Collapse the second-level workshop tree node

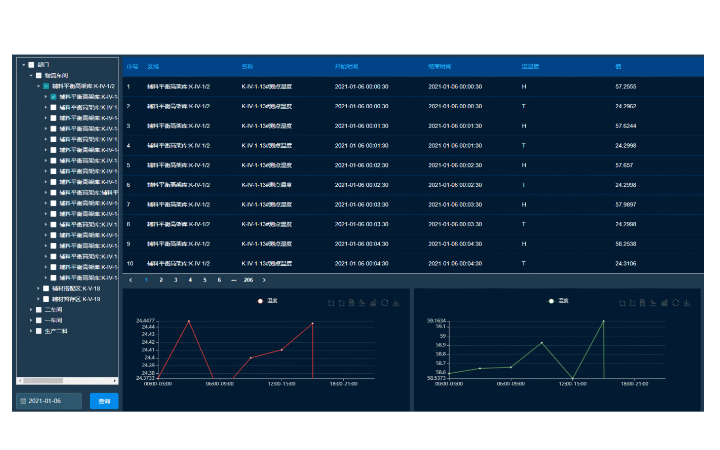(x=31, y=75)
